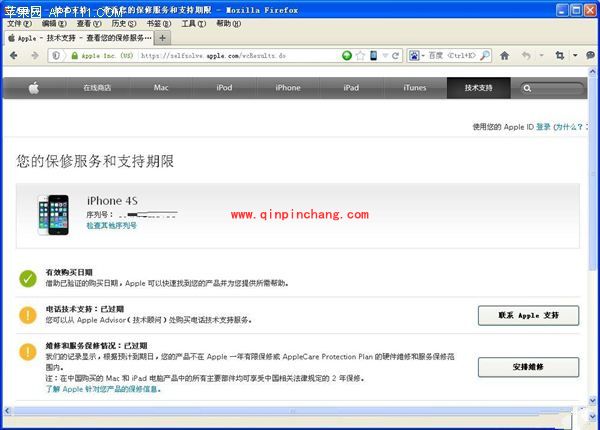Click the 维修和服务保修情况：已过期 heading
Image resolution: width=600 pixels, height=430 pixels.
point(96,346)
